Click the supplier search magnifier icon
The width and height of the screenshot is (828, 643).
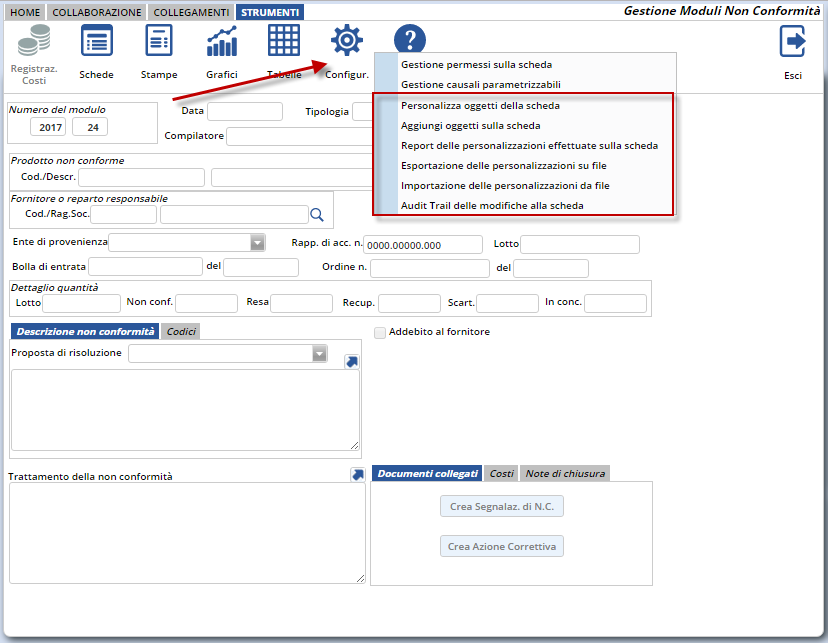(317, 214)
